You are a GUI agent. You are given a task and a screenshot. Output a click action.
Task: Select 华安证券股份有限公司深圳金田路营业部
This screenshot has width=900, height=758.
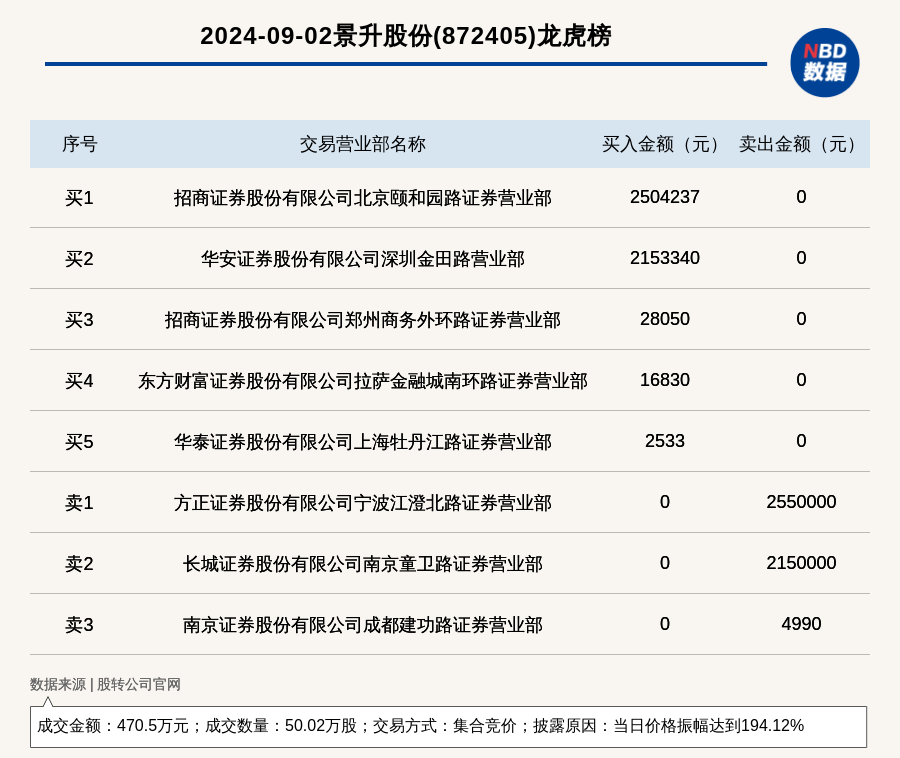coord(363,259)
